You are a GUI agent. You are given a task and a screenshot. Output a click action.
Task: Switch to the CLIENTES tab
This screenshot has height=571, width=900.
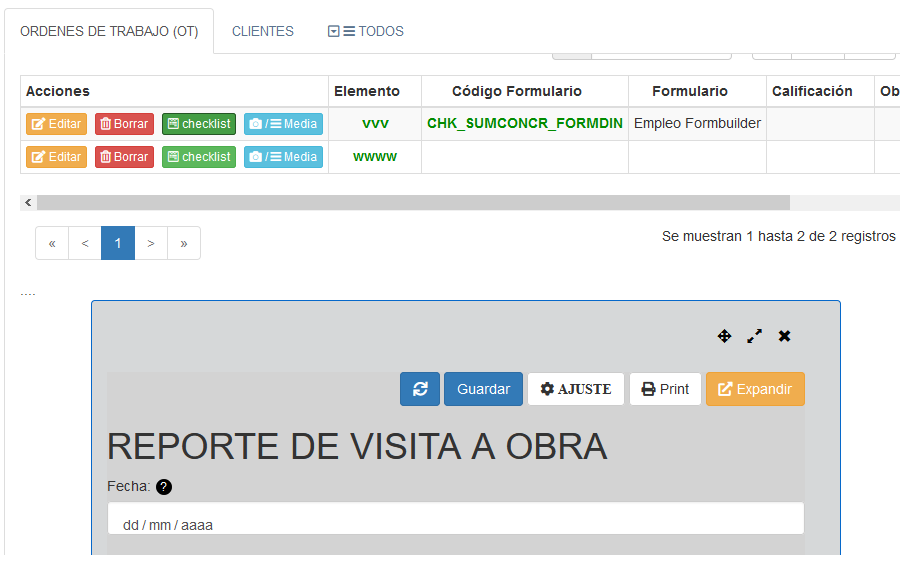263,31
